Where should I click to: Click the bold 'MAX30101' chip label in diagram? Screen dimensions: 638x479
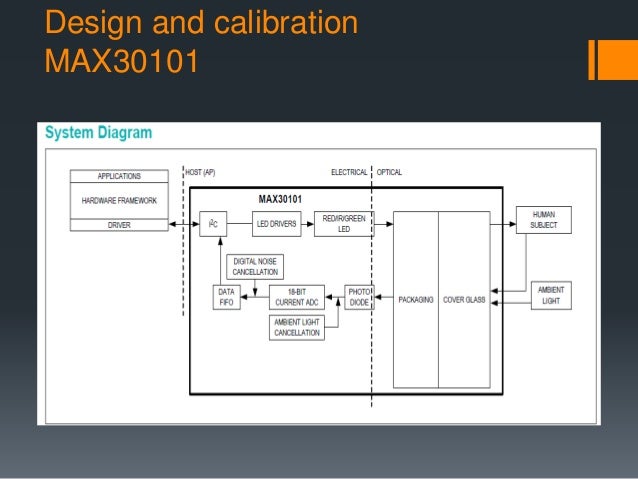point(280,199)
